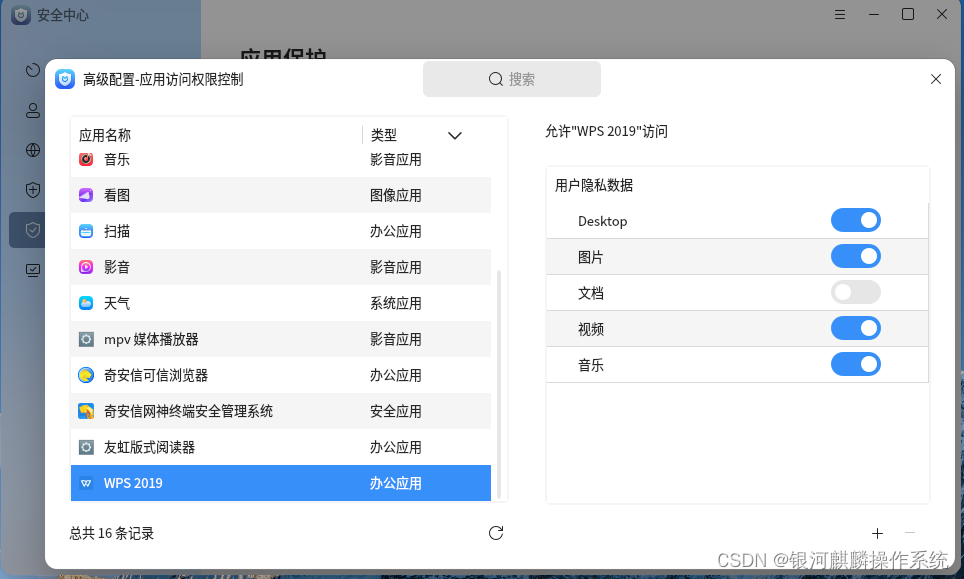This screenshot has width=964, height=579.
Task: Select the 友虹版式阅读器 row
Action: click(281, 447)
